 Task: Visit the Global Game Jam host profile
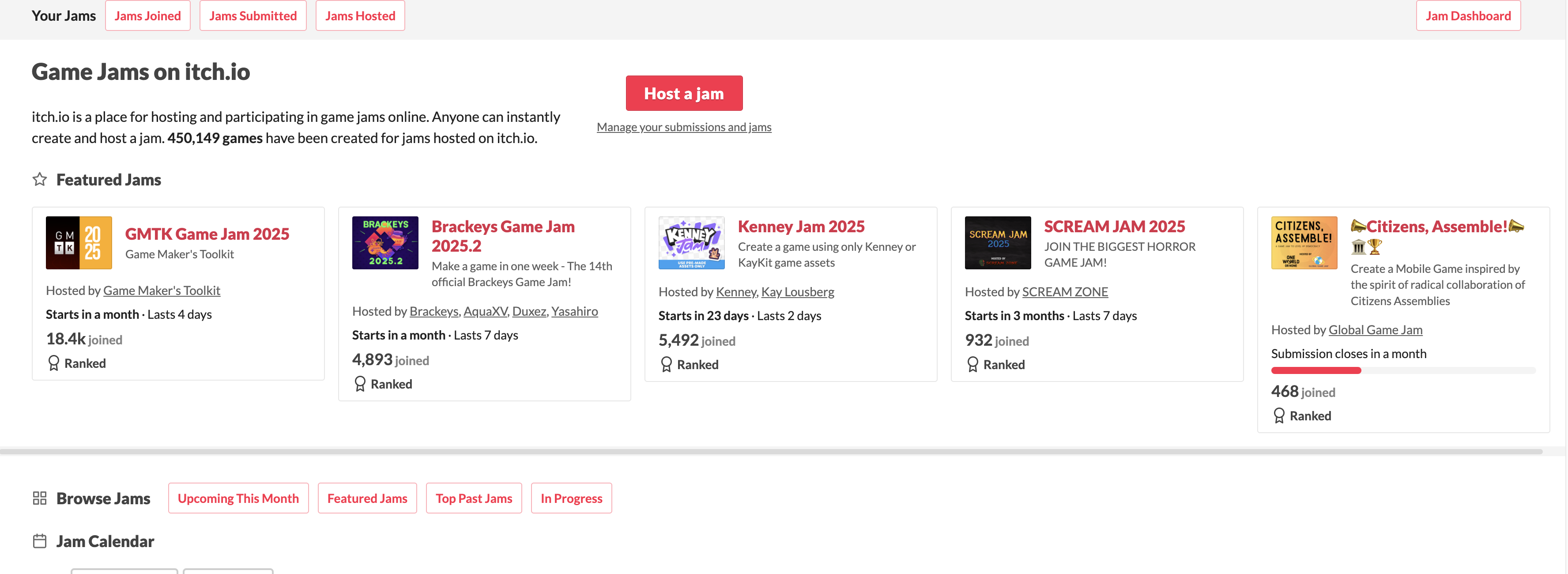coord(1375,329)
